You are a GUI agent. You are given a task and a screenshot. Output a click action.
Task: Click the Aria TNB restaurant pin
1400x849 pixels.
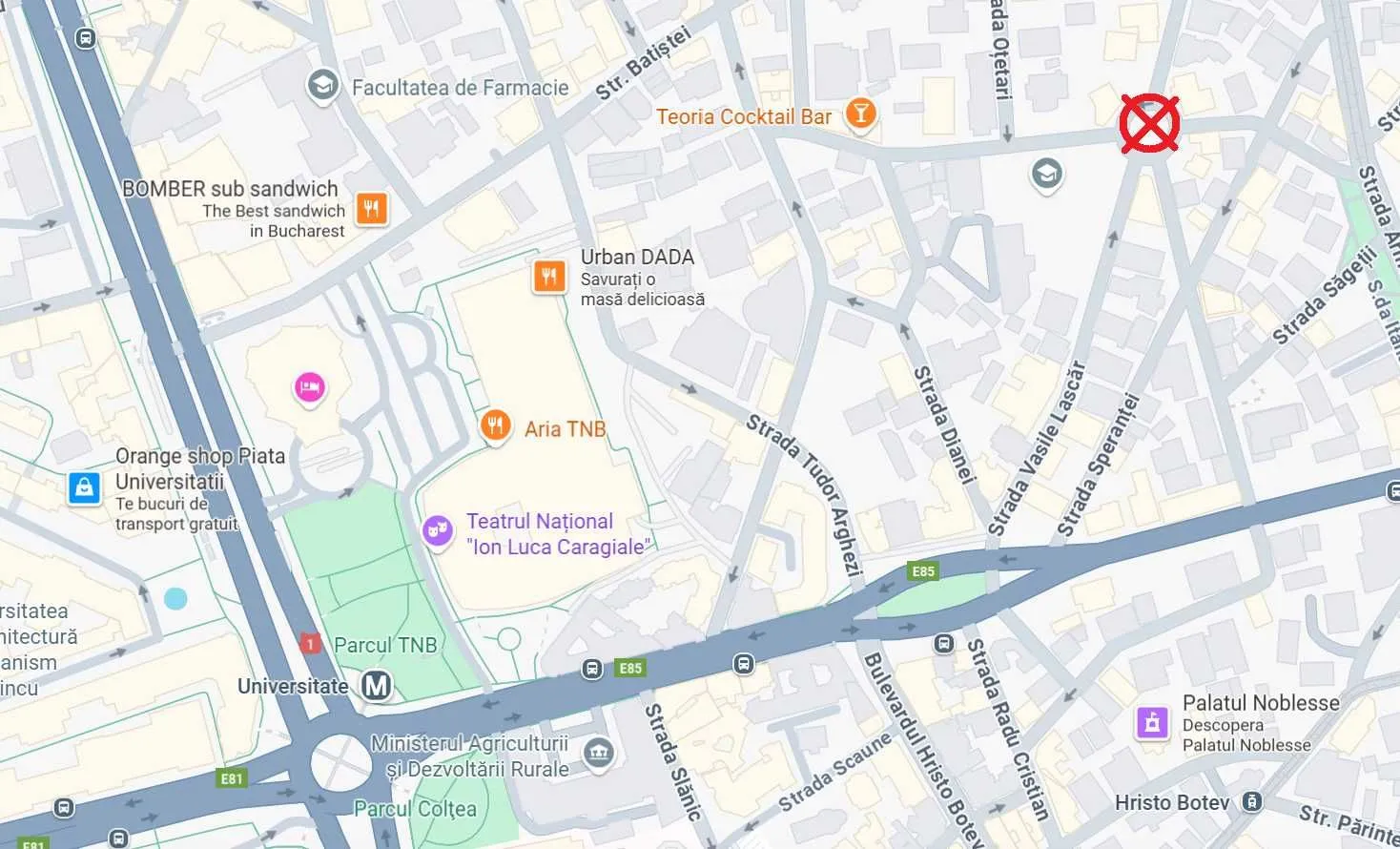(495, 425)
